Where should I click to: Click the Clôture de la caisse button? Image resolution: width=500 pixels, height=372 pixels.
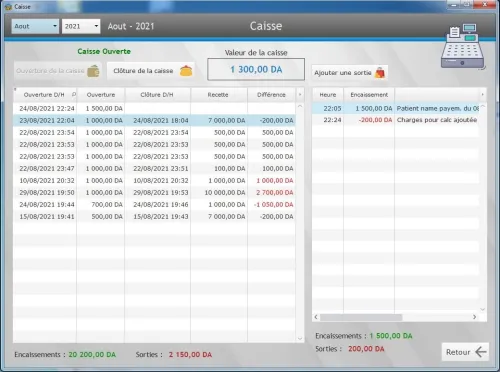pos(151,71)
